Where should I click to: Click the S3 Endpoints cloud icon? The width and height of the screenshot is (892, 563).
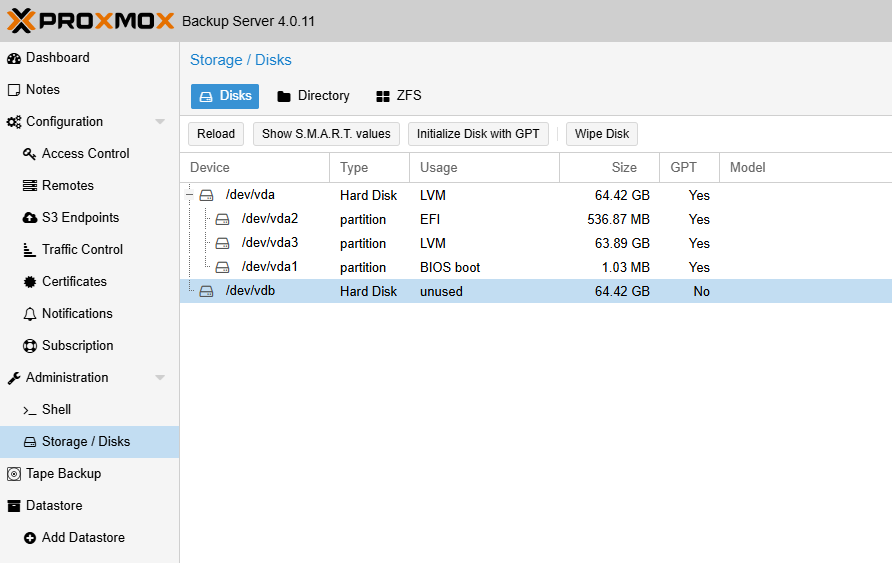point(30,218)
